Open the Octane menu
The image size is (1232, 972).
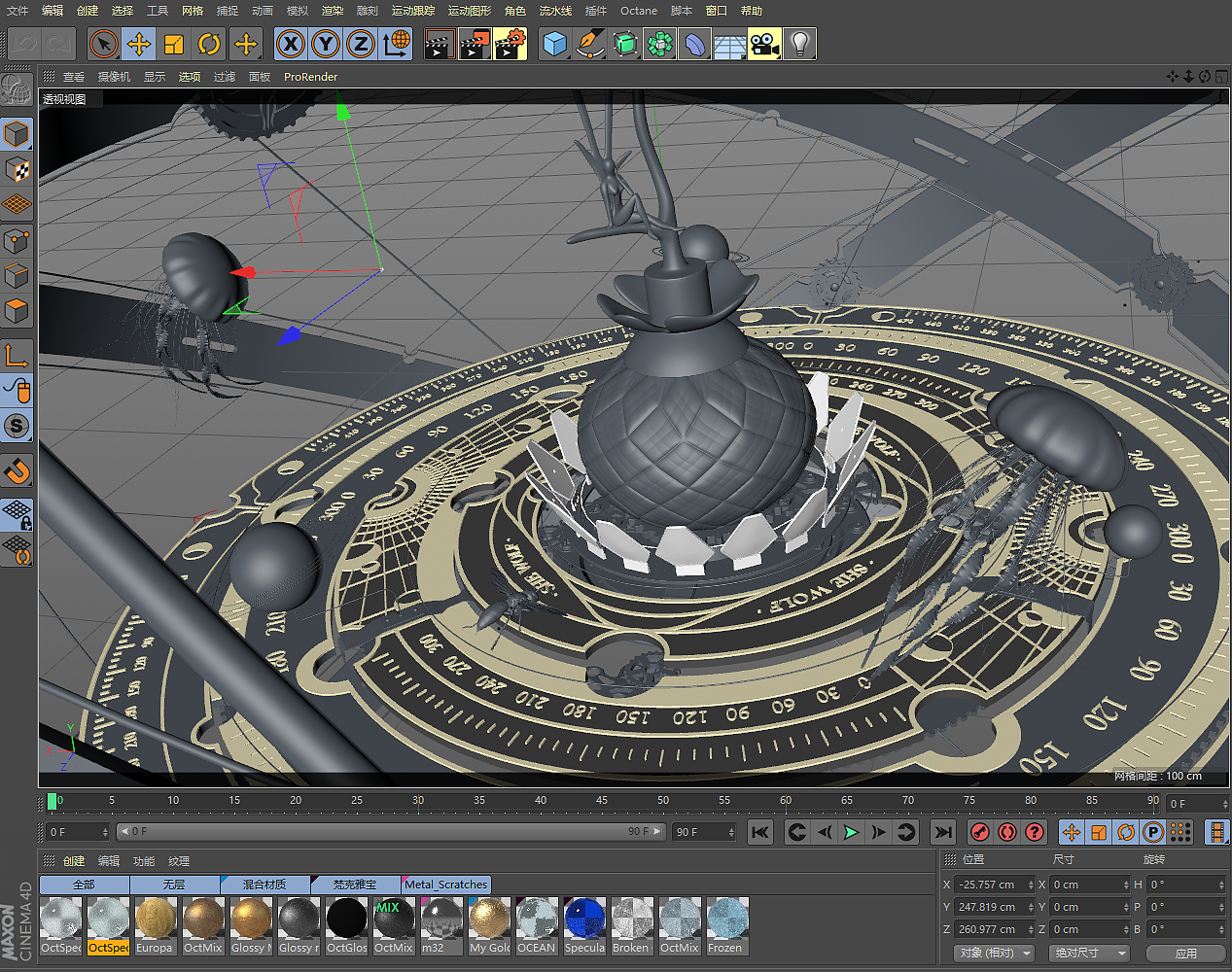point(639,11)
